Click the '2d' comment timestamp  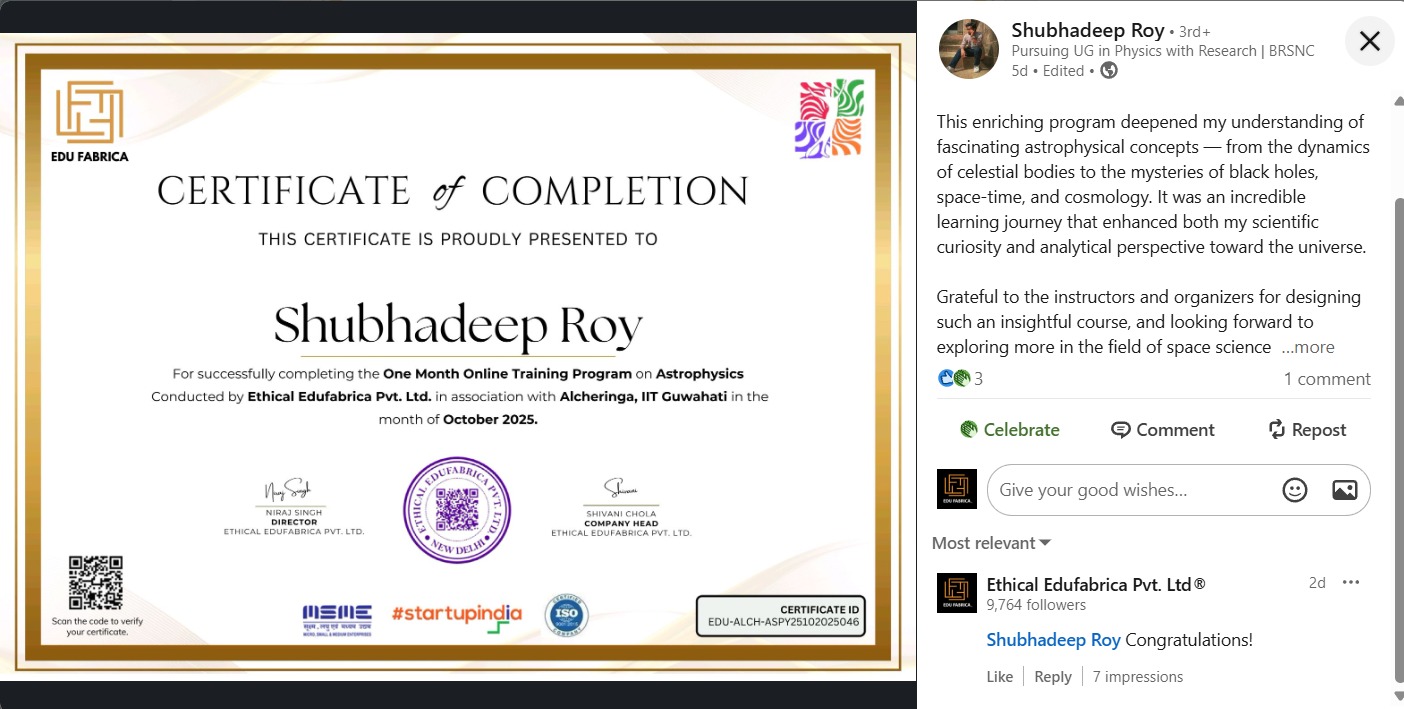pyautogui.click(x=1317, y=583)
